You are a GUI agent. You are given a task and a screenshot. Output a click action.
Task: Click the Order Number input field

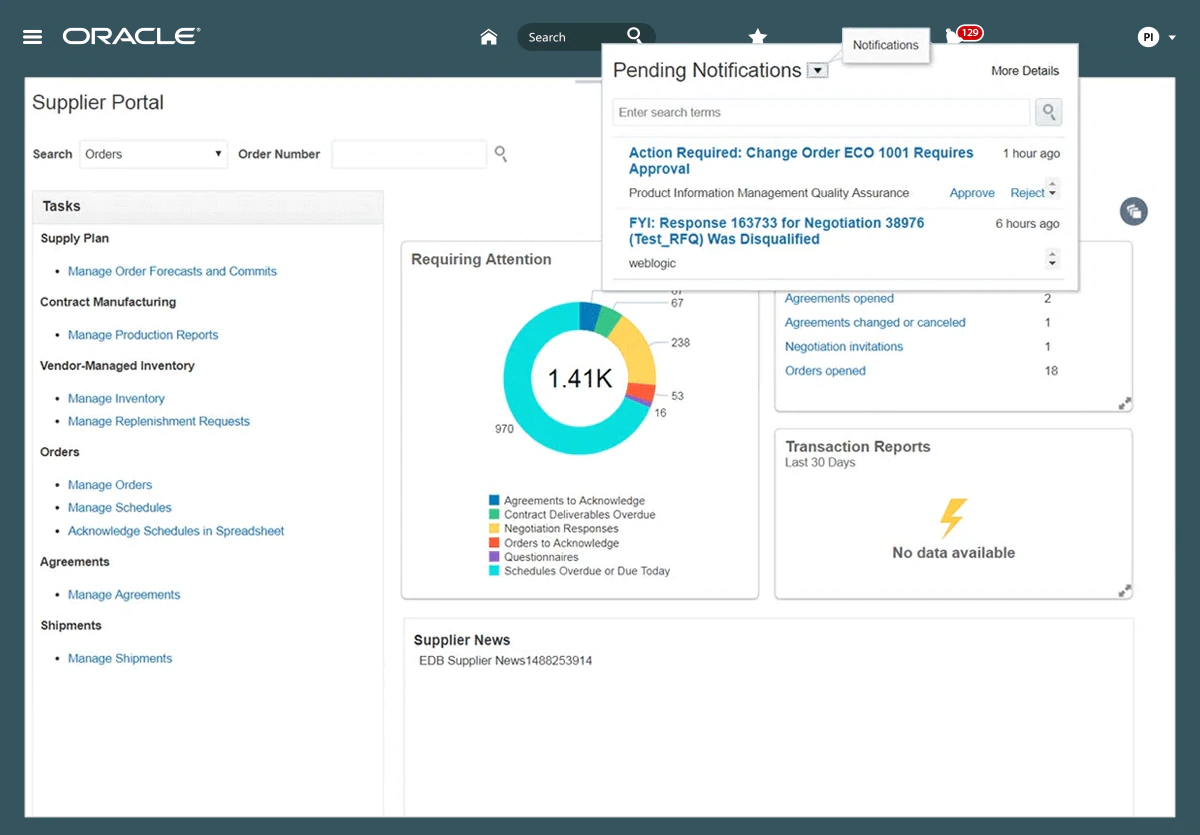click(409, 154)
